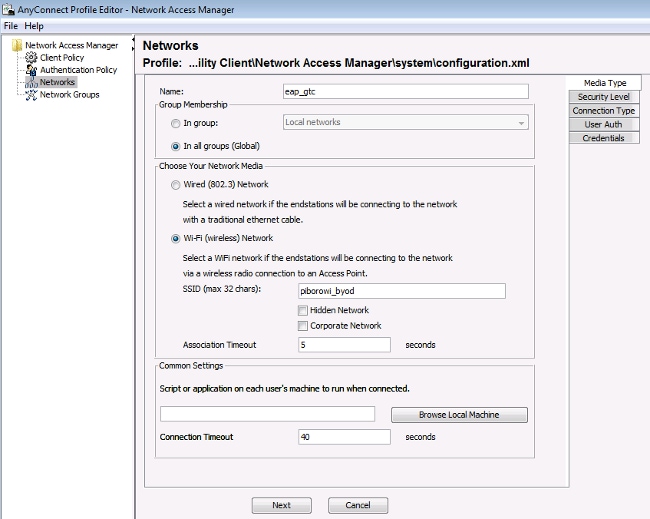
Task: Click the AnyConnect Profile Editor title bar icon
Action: click(x=8, y=9)
